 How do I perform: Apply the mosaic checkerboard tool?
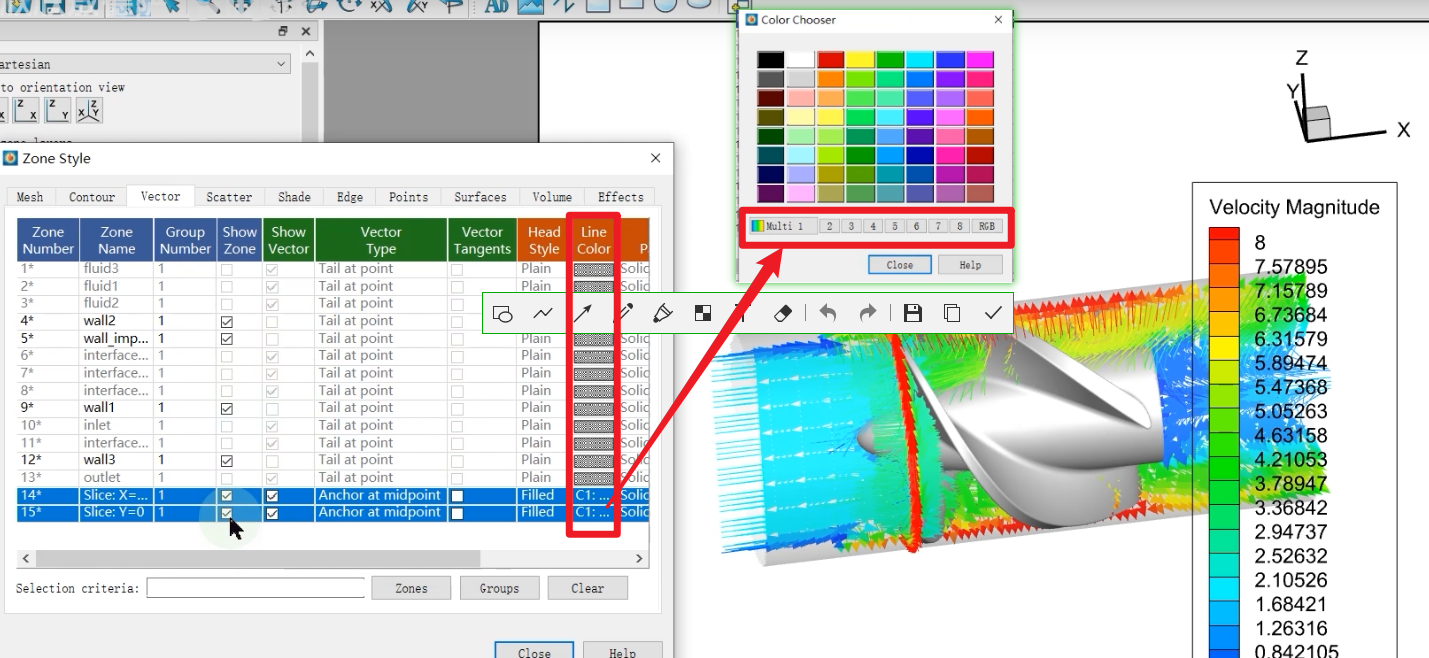[x=703, y=314]
